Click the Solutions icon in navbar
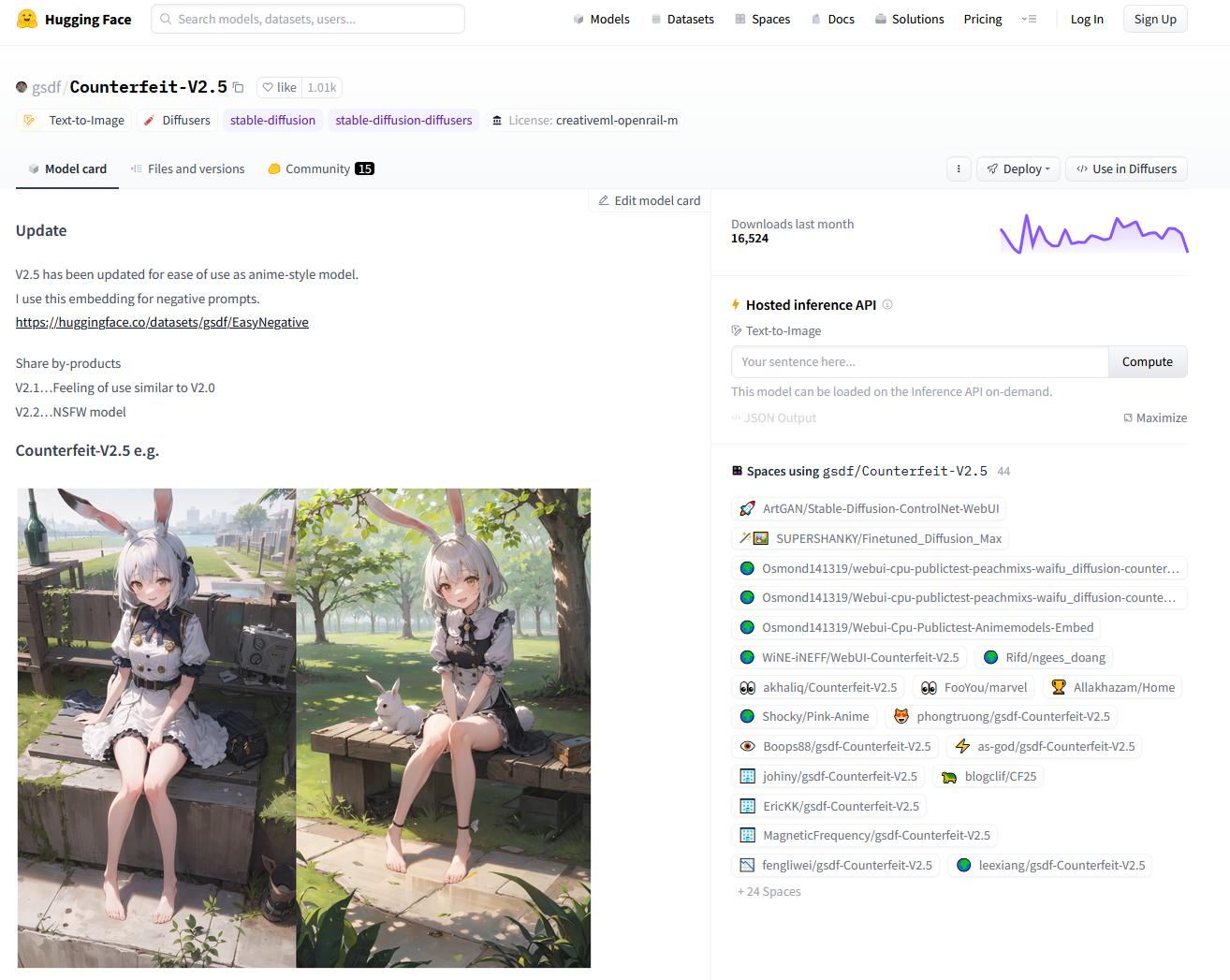This screenshot has width=1230, height=980. point(881,19)
